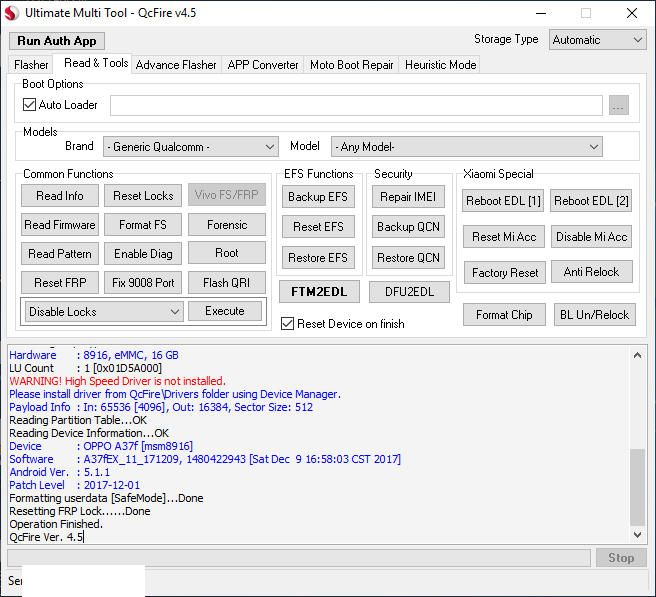Click the Reset EFS button

[x=318, y=226]
